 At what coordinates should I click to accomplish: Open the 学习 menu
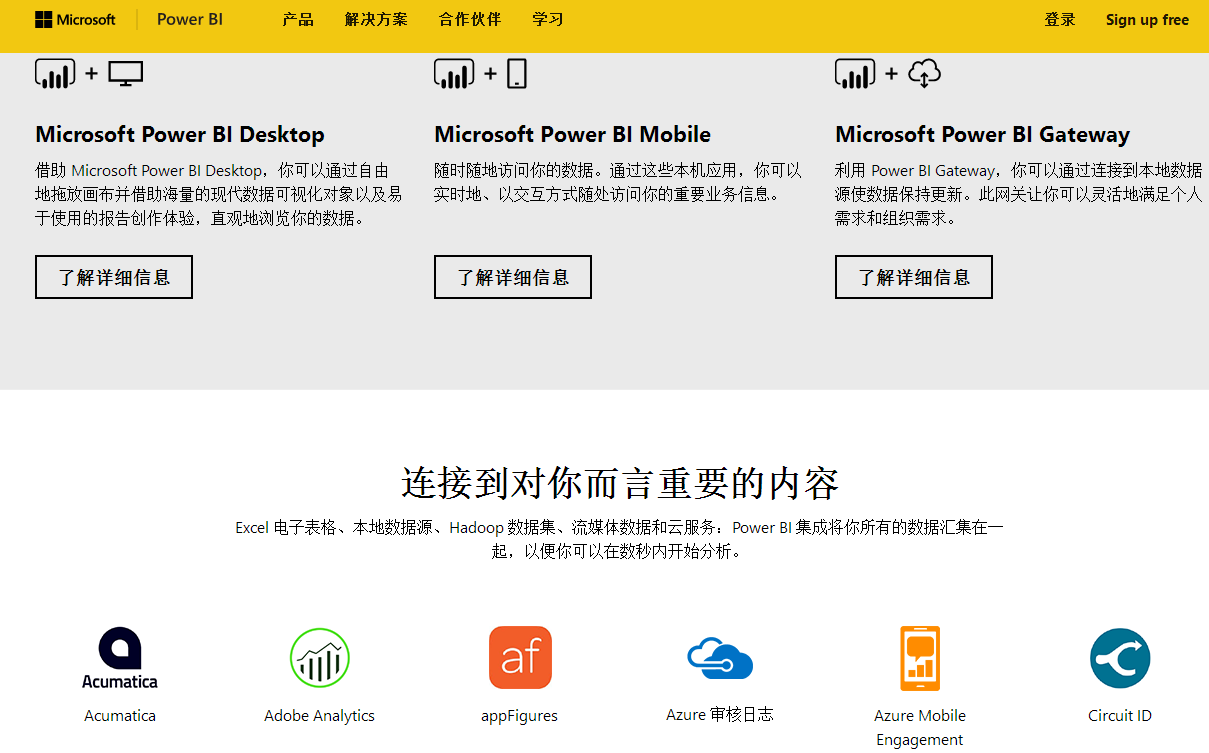(x=548, y=20)
